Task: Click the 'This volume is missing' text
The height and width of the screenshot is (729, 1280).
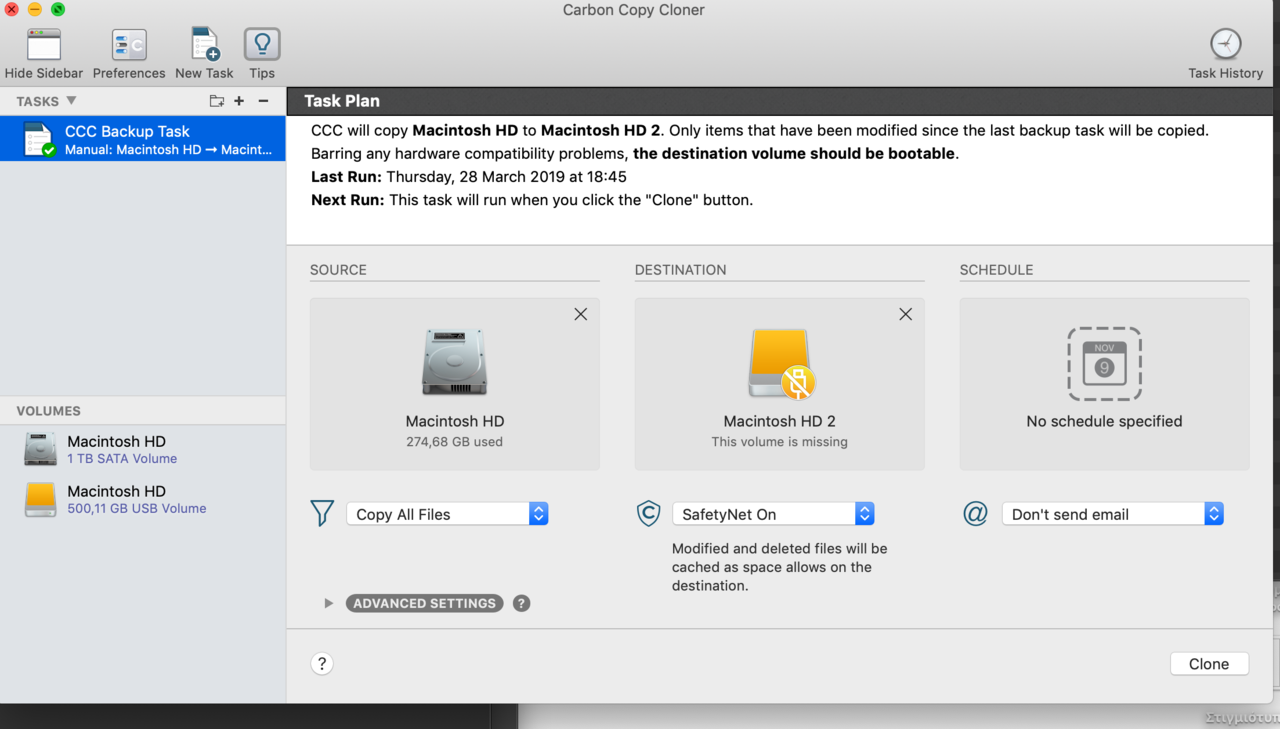Action: 780,442
